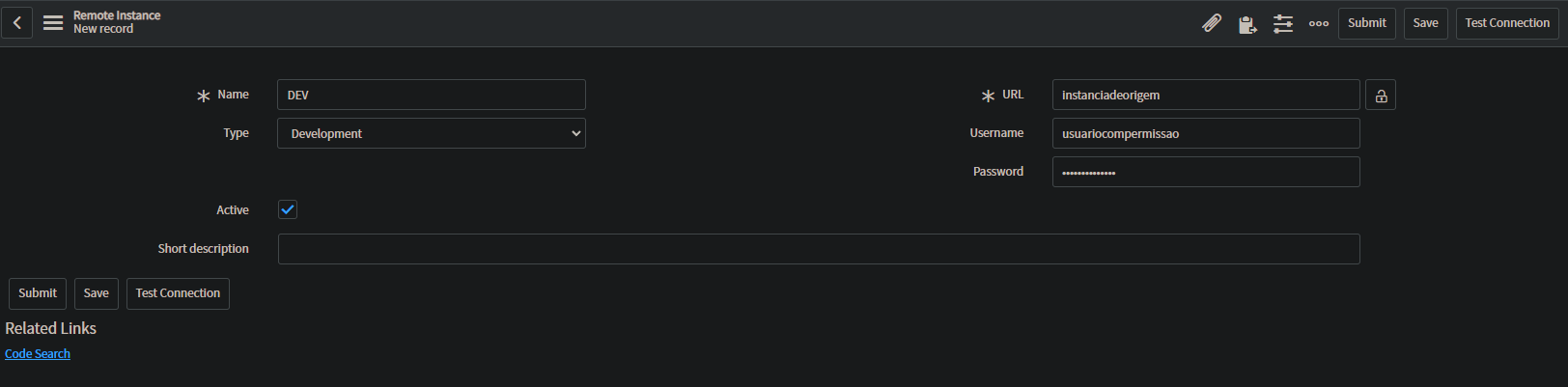Select the Password field
The width and height of the screenshot is (1568, 387).
[x=1206, y=172]
